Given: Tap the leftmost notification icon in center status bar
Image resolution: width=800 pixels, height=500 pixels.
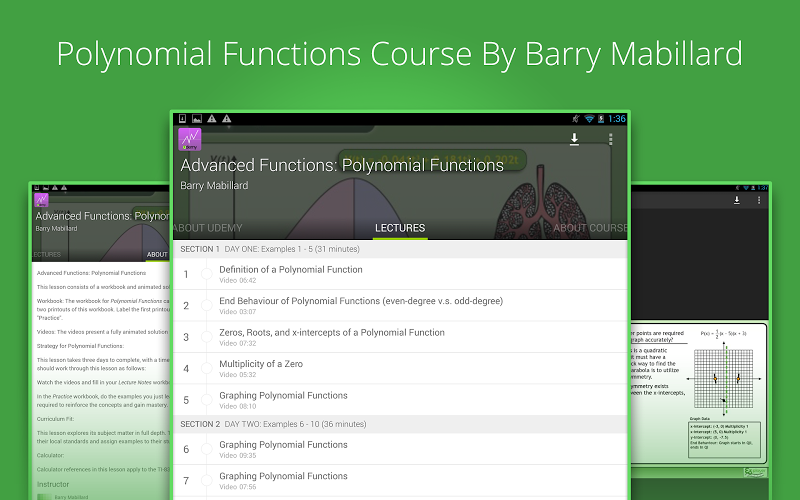Looking at the screenshot, I should tap(182, 119).
